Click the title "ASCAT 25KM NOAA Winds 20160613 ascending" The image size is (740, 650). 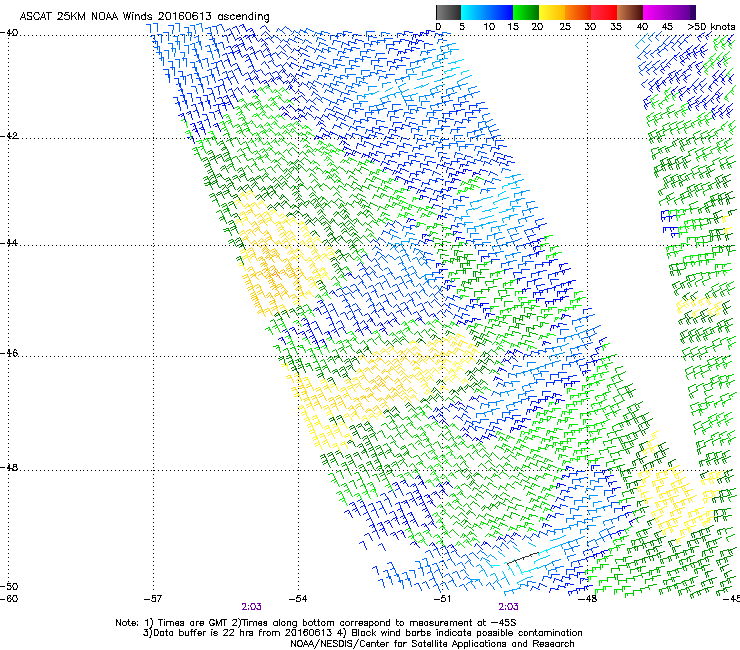point(144,17)
